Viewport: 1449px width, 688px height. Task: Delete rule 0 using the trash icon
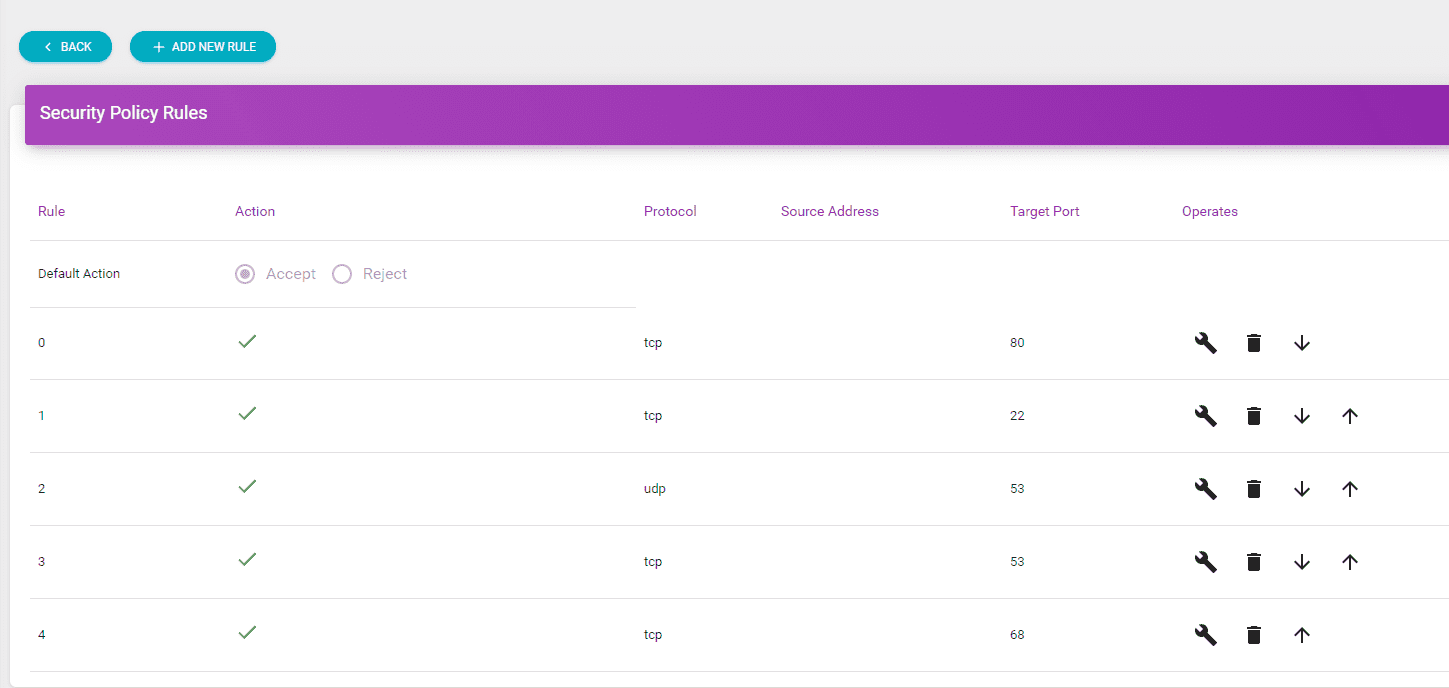coord(1254,343)
